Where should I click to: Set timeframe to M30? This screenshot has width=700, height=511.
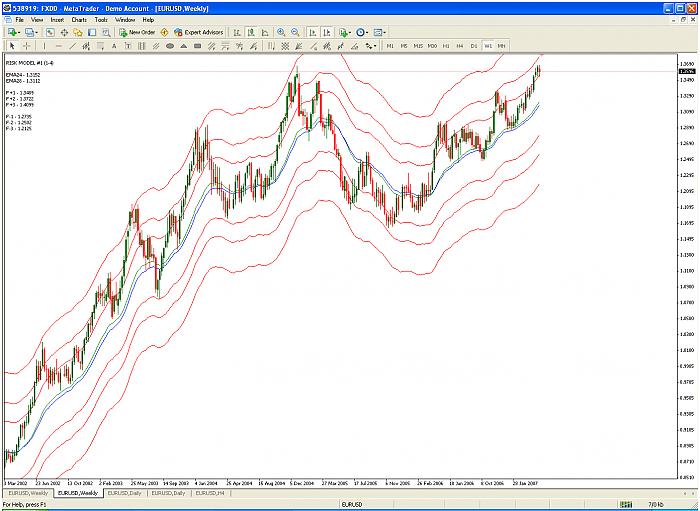coord(432,46)
